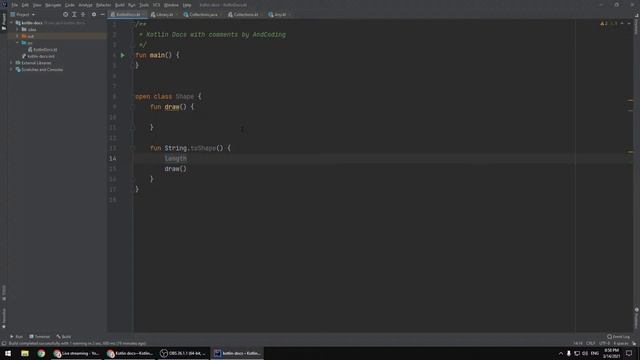Click the bottom warning marker on error stripe

coord(630,152)
